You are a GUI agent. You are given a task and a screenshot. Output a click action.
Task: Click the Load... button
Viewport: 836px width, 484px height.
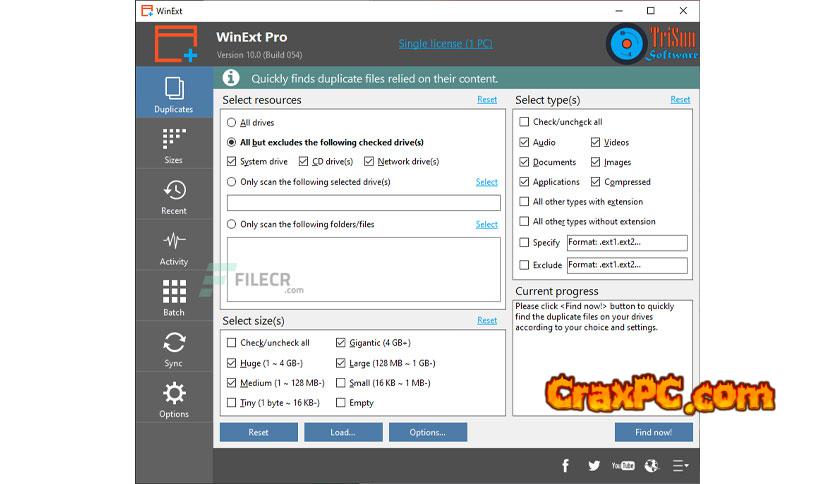[x=343, y=432]
